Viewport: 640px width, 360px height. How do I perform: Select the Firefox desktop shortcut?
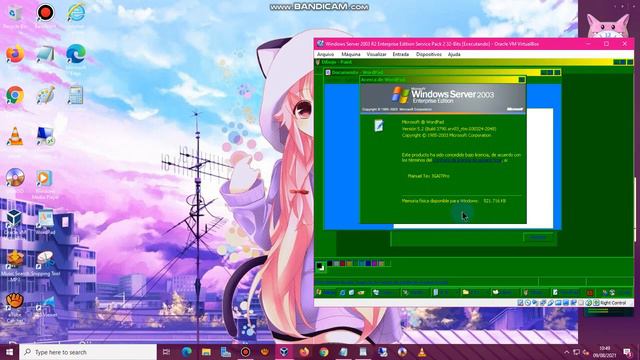(x=15, y=54)
